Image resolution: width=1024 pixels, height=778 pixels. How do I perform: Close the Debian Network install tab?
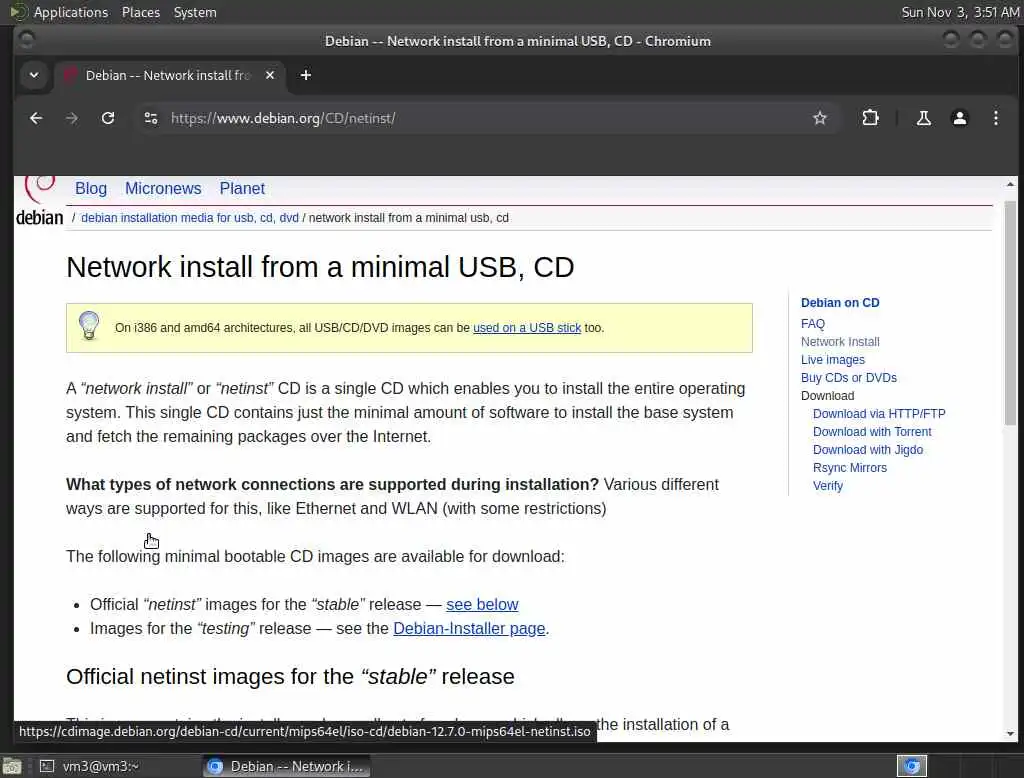coord(270,75)
